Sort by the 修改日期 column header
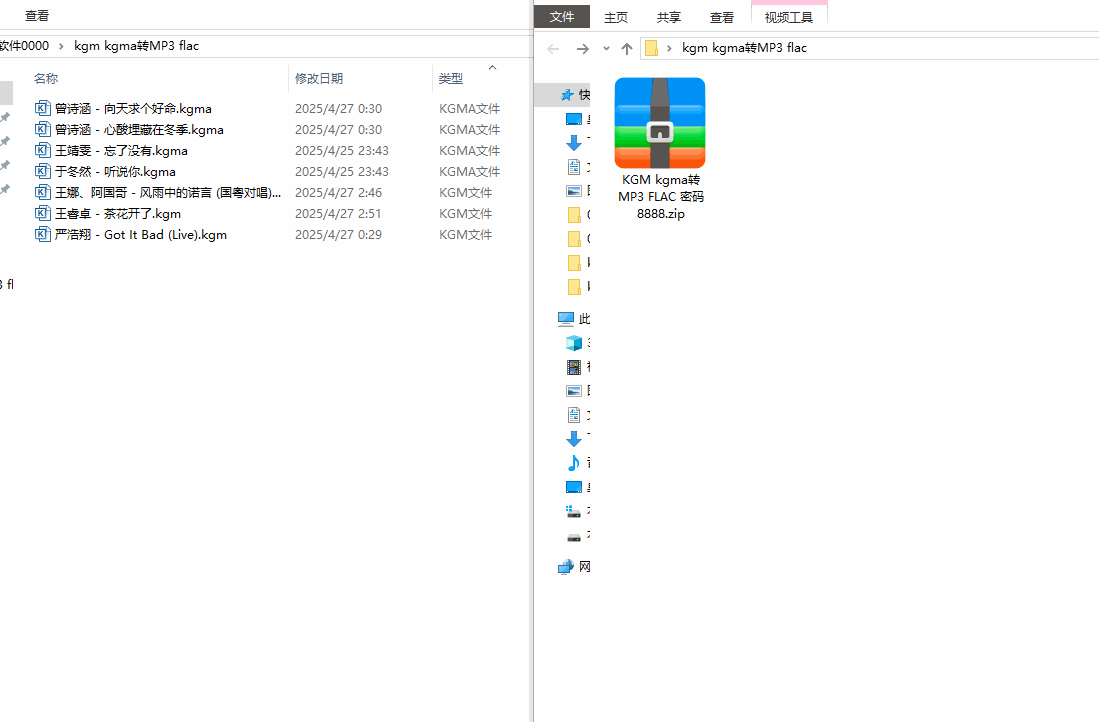Viewport: 1099px width, 722px height. pos(319,79)
